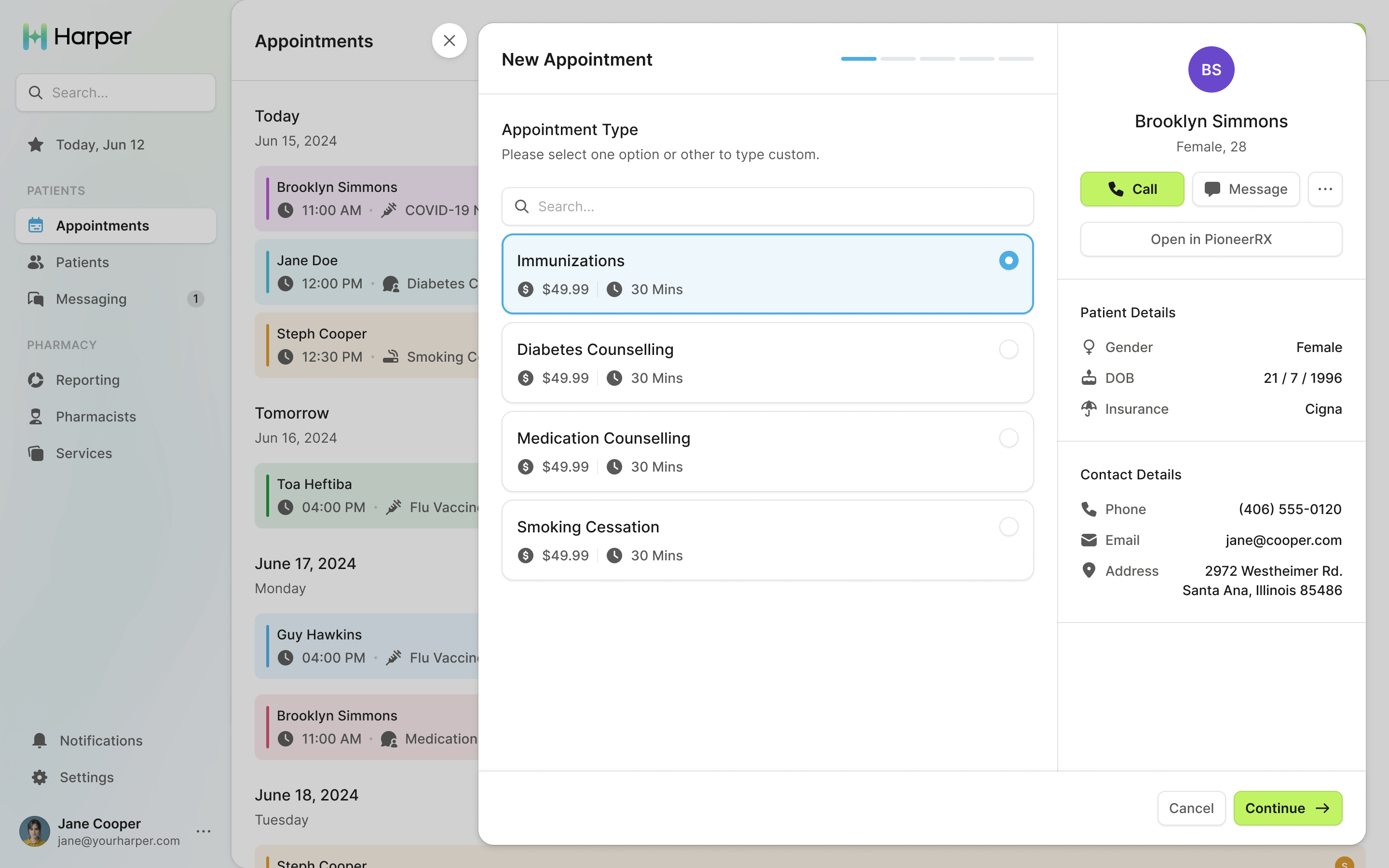
Task: Click the Reporting chart icon
Action: (36, 380)
